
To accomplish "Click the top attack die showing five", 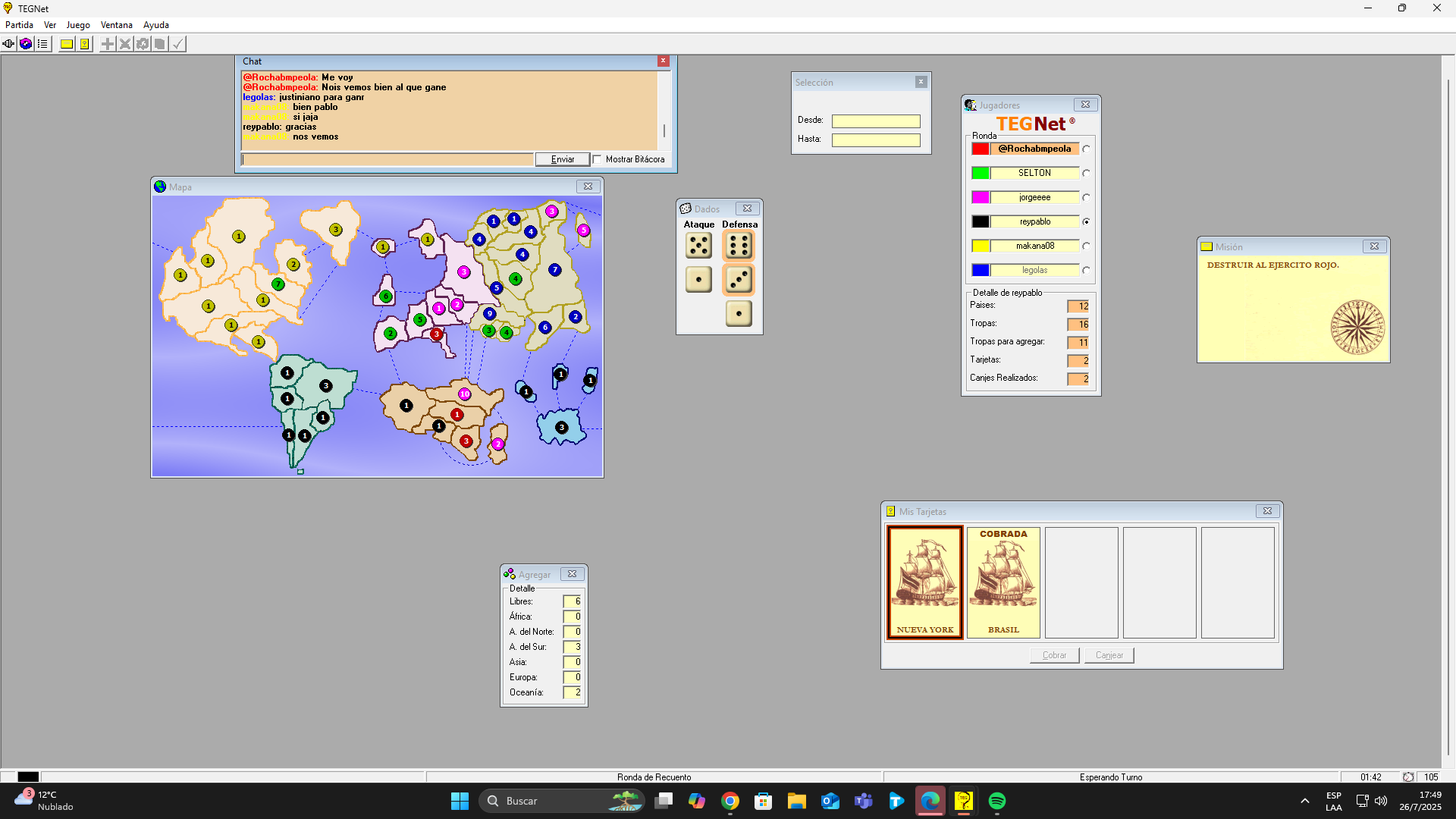I will (x=698, y=246).
